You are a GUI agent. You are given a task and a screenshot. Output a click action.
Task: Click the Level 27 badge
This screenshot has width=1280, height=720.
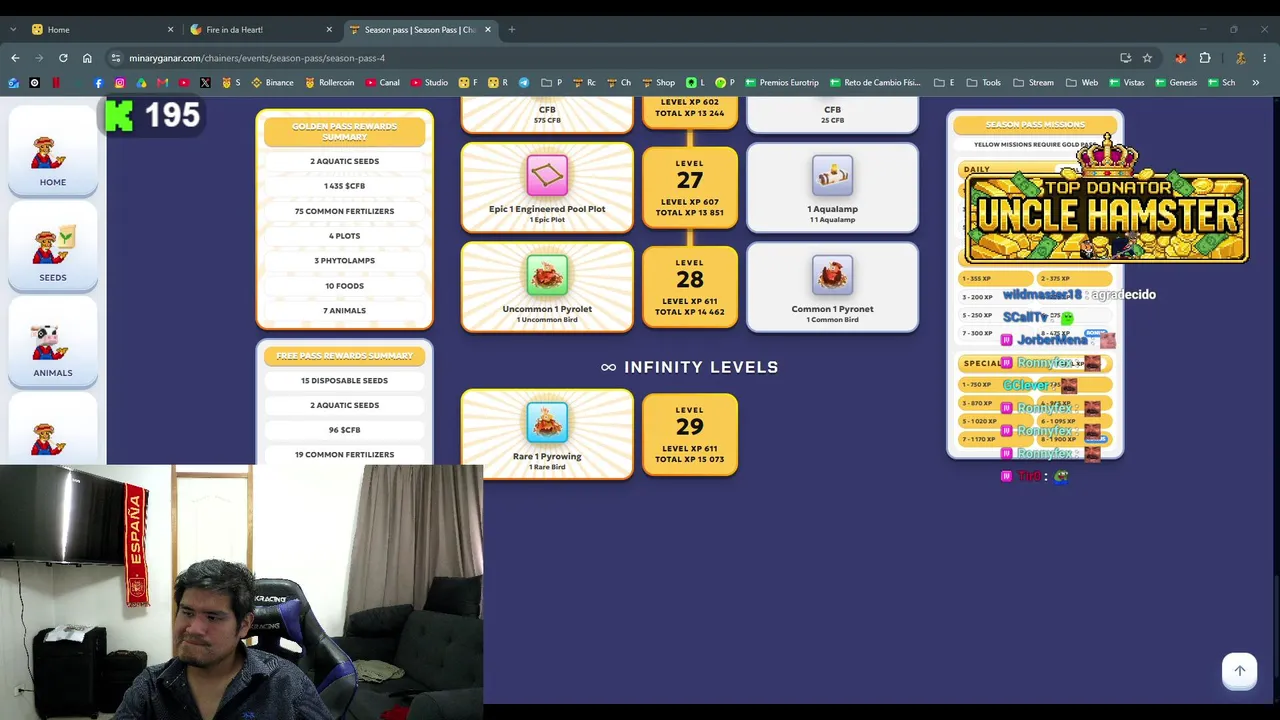690,187
